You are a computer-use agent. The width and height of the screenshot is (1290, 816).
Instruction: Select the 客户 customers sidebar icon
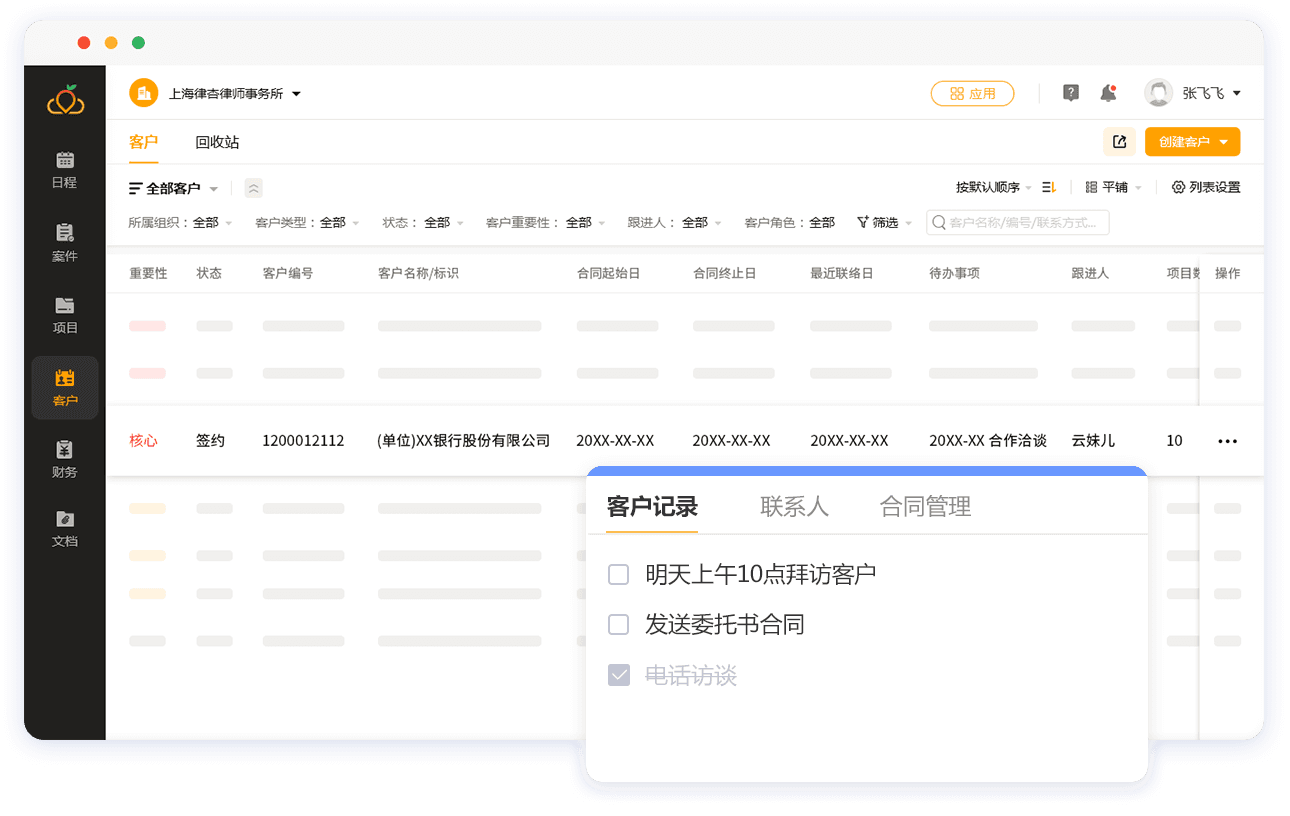[65, 377]
